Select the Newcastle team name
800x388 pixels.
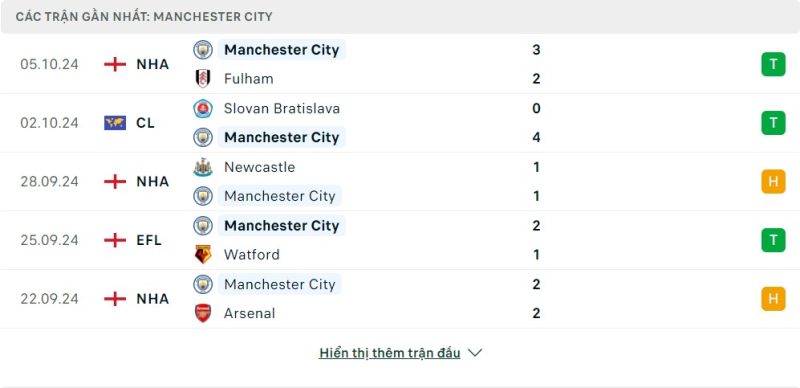tap(259, 167)
